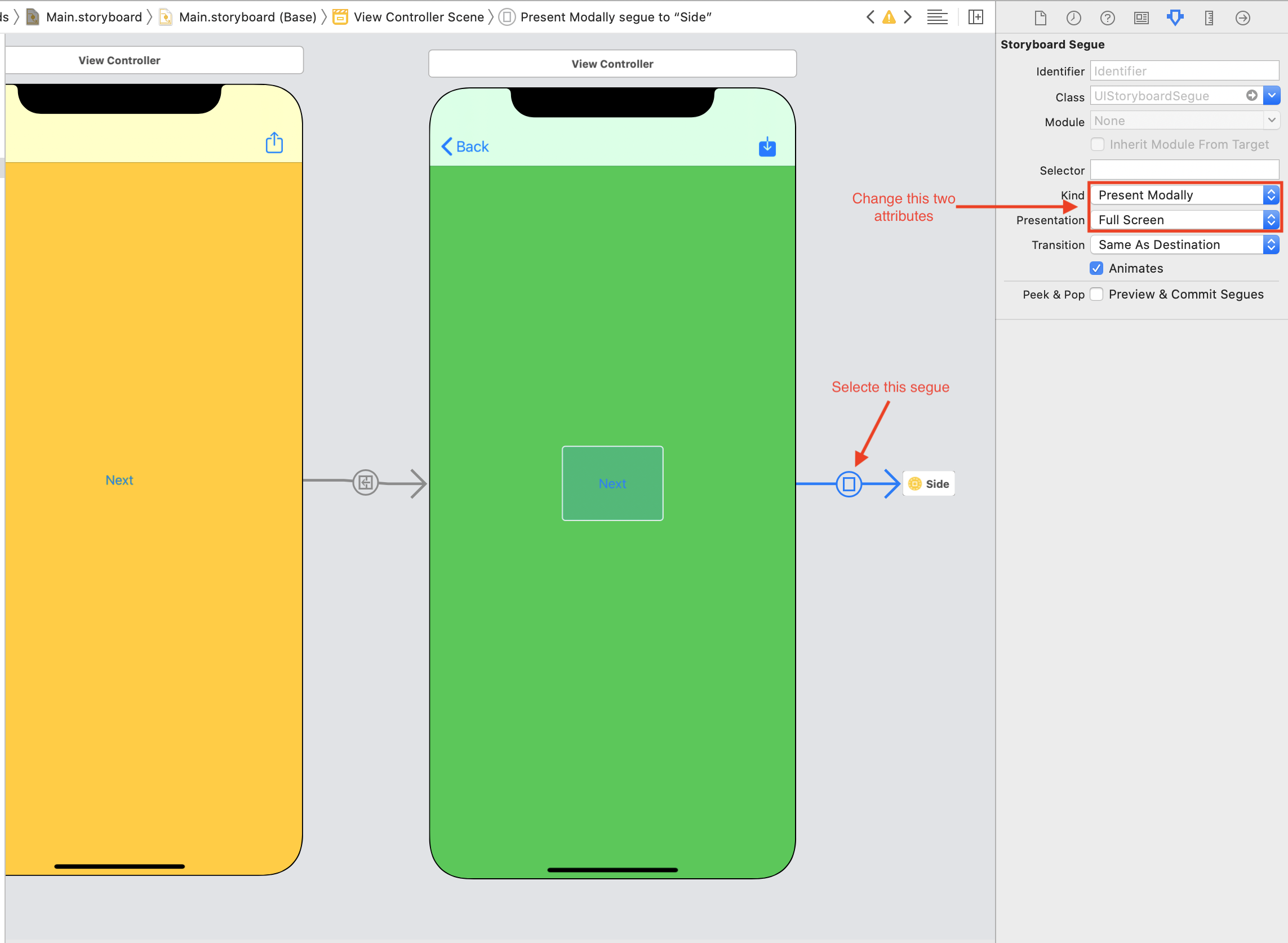Click the segue circle icon between controllers
The width and height of the screenshot is (1288, 943).
coord(849,483)
